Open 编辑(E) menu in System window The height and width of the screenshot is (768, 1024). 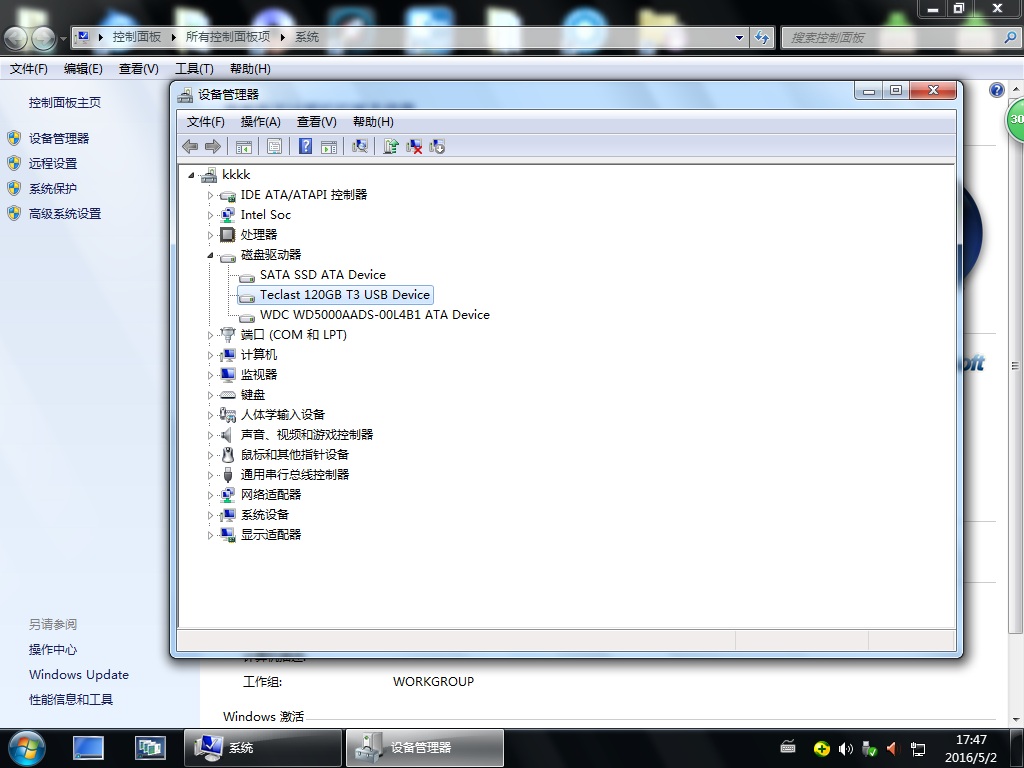(83, 69)
